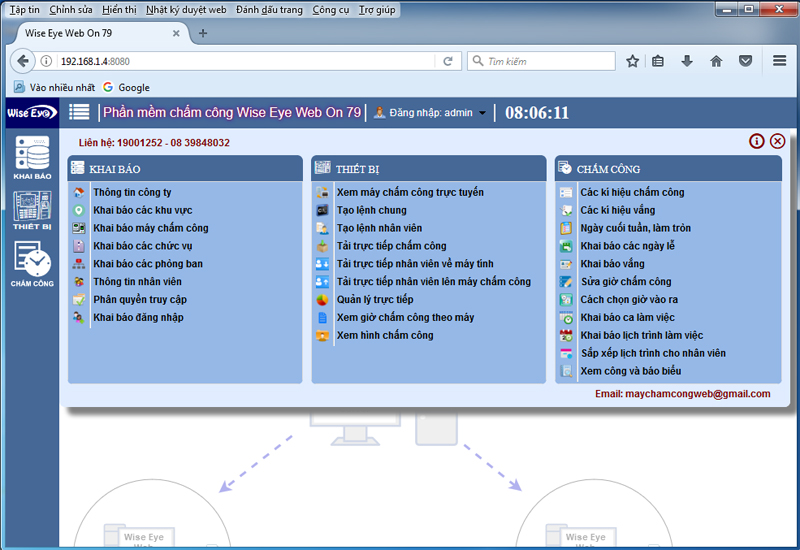Click the Tìm kiếm search box

[541, 61]
